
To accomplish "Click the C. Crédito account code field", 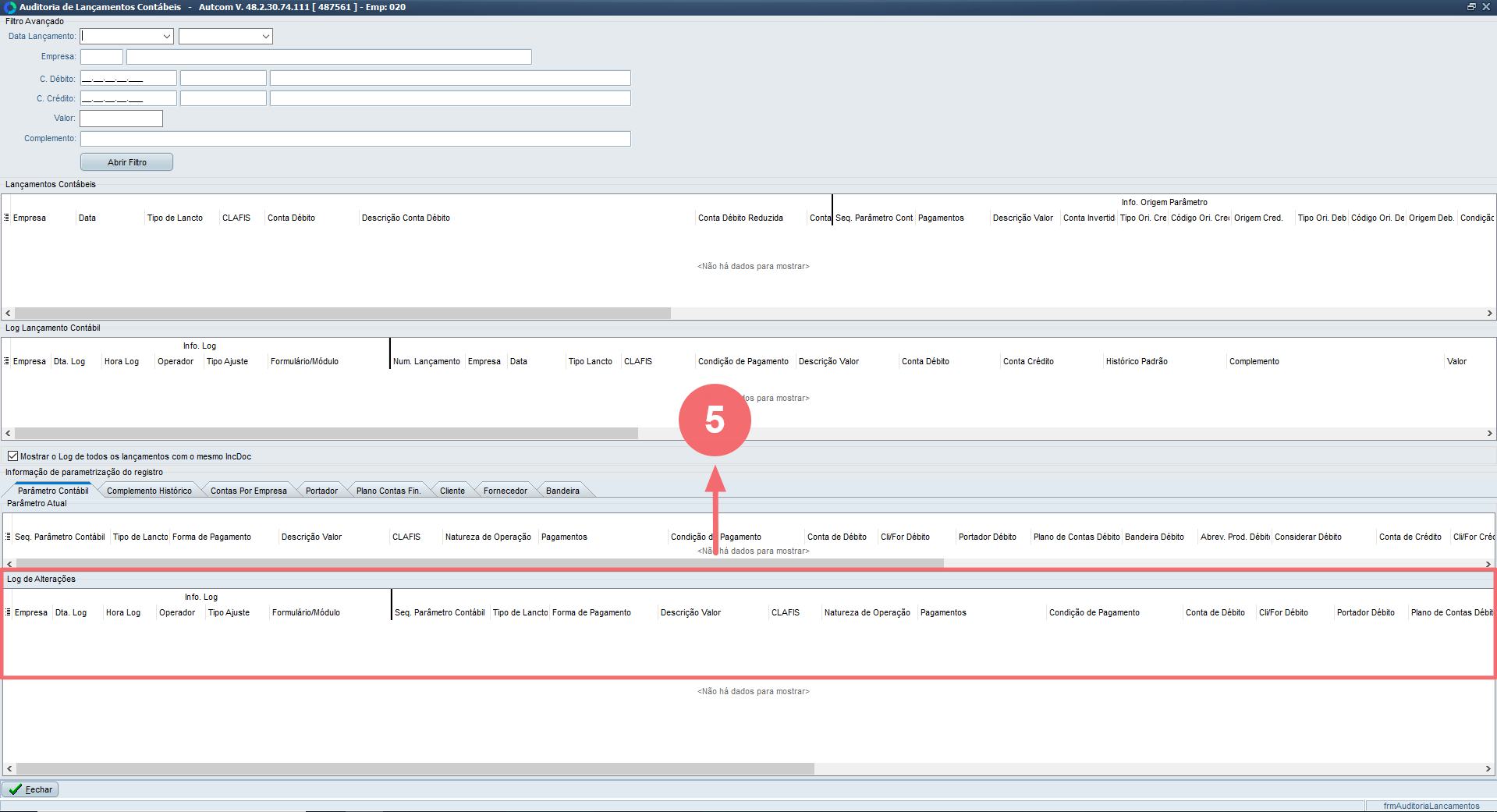I will [x=129, y=98].
